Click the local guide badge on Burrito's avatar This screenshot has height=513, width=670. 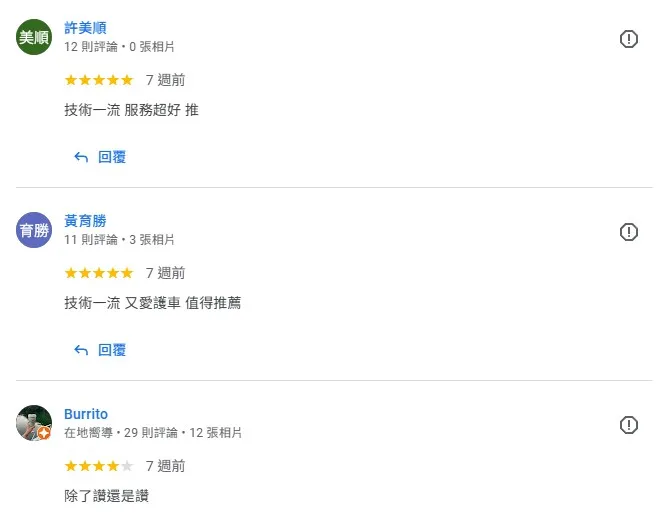44,434
